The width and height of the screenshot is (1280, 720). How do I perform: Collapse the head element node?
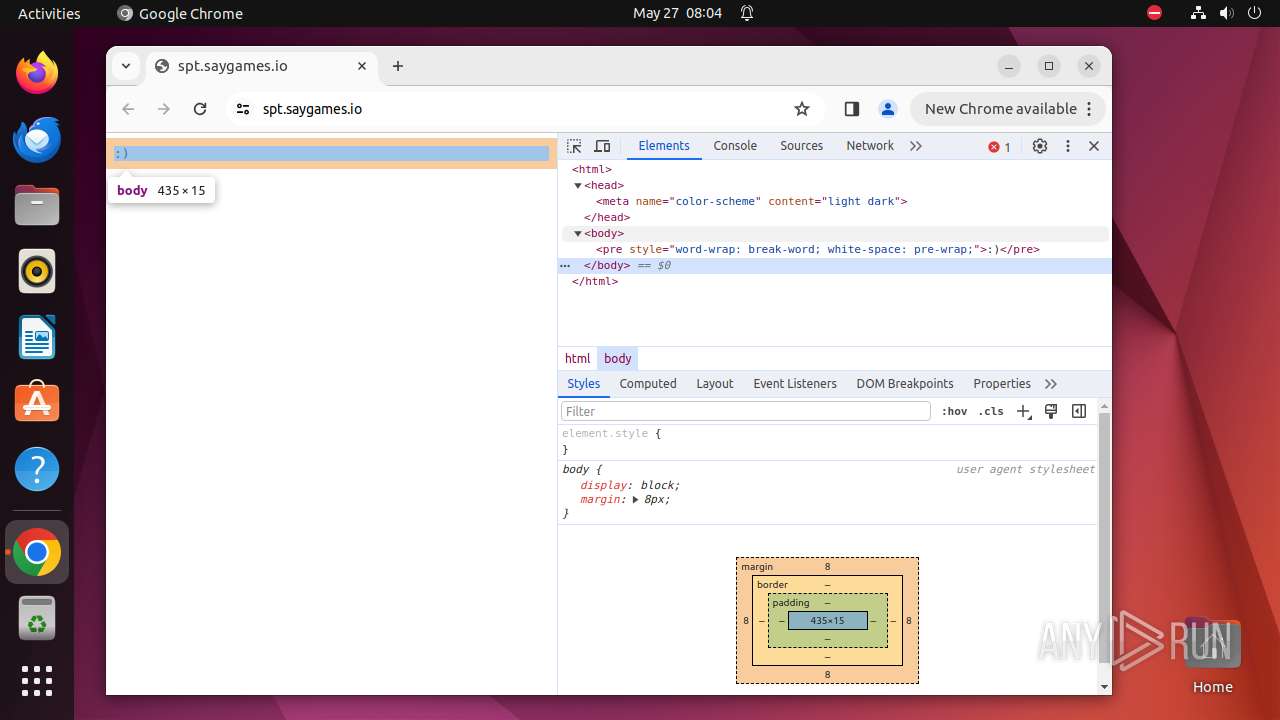(x=578, y=185)
